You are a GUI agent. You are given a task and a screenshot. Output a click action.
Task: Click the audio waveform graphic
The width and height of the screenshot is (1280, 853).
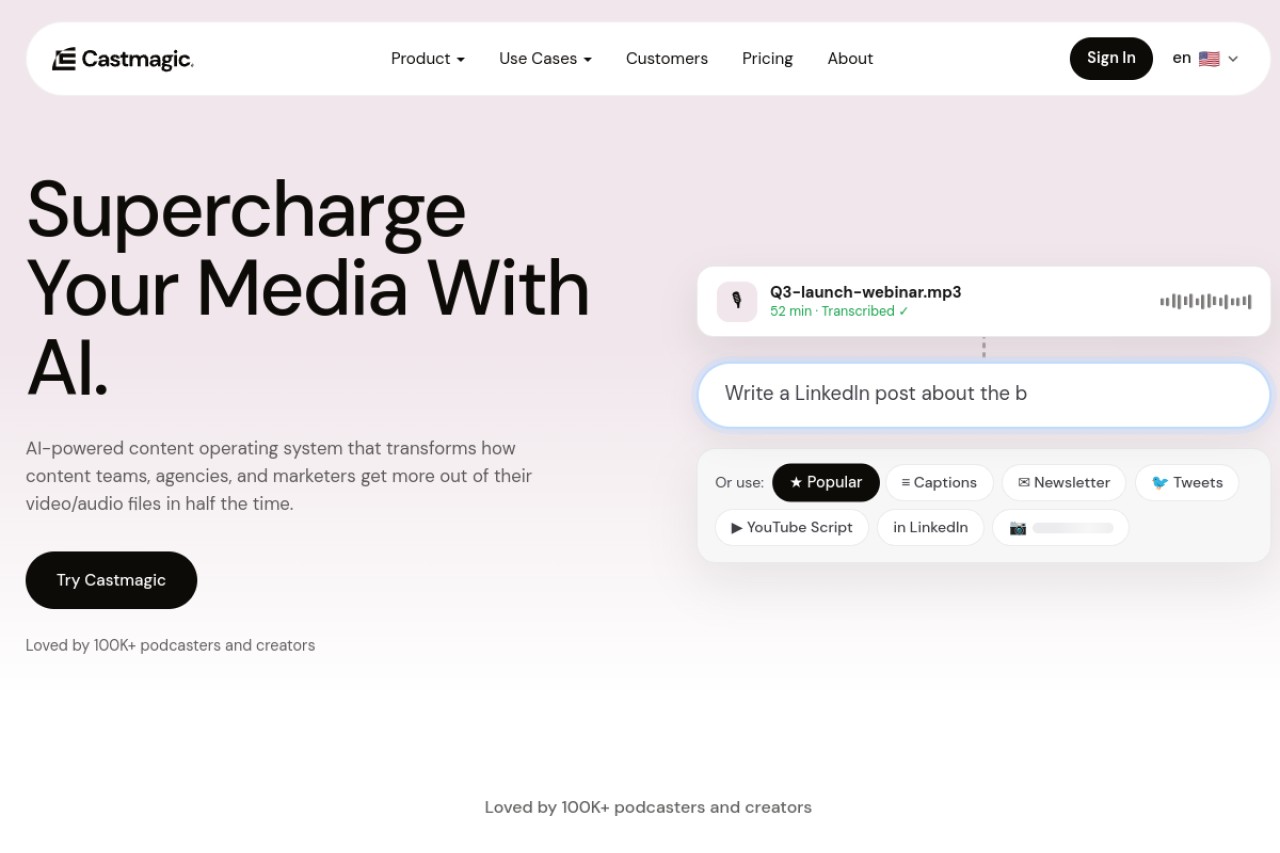[1205, 301]
